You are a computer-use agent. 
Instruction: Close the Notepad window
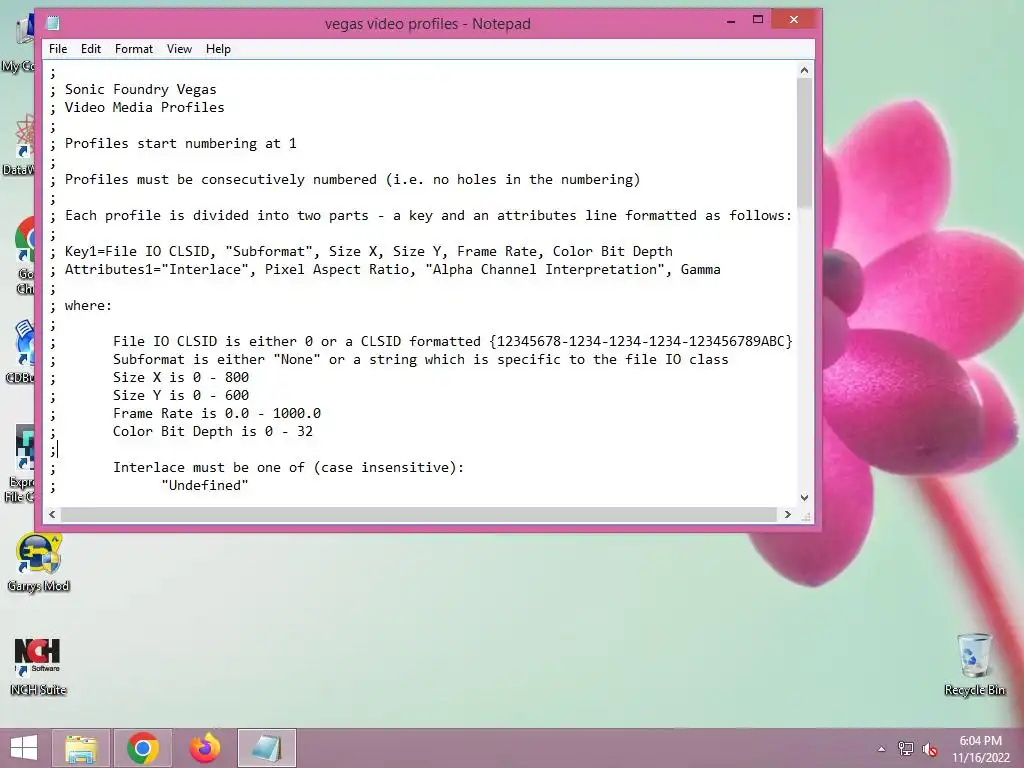[x=794, y=20]
